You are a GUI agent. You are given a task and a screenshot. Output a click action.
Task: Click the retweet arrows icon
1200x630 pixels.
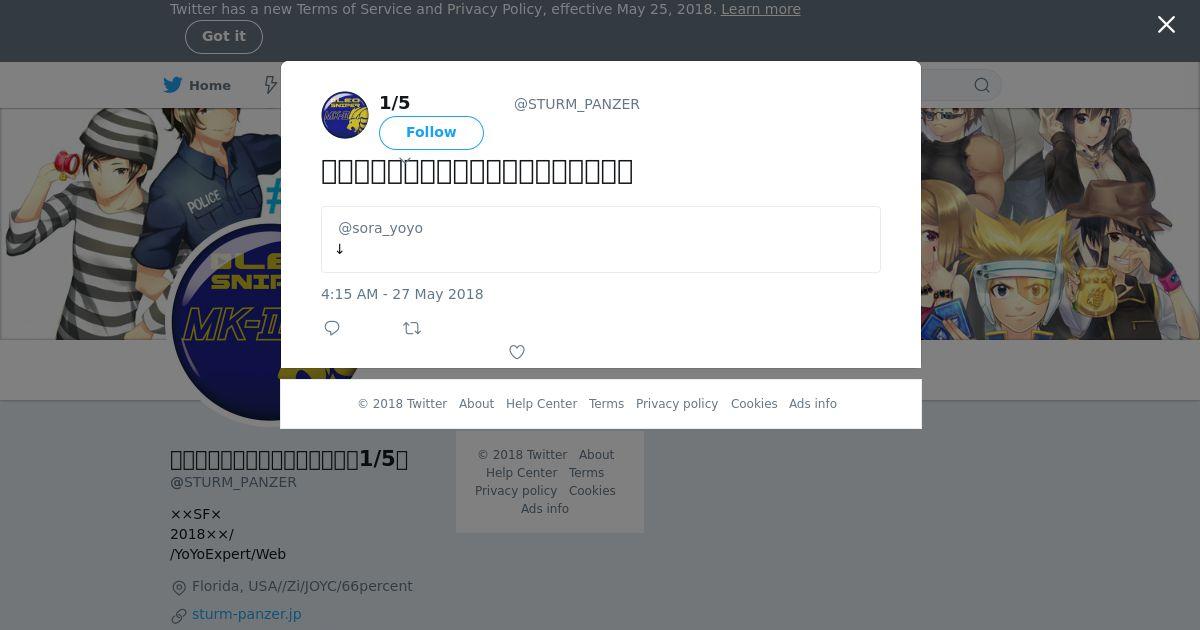tap(412, 328)
